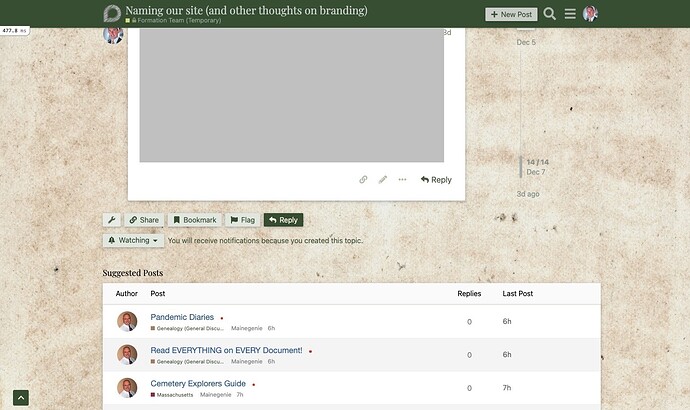Click the gray image placeholder in post
The width and height of the screenshot is (690, 410).
(x=291, y=95)
